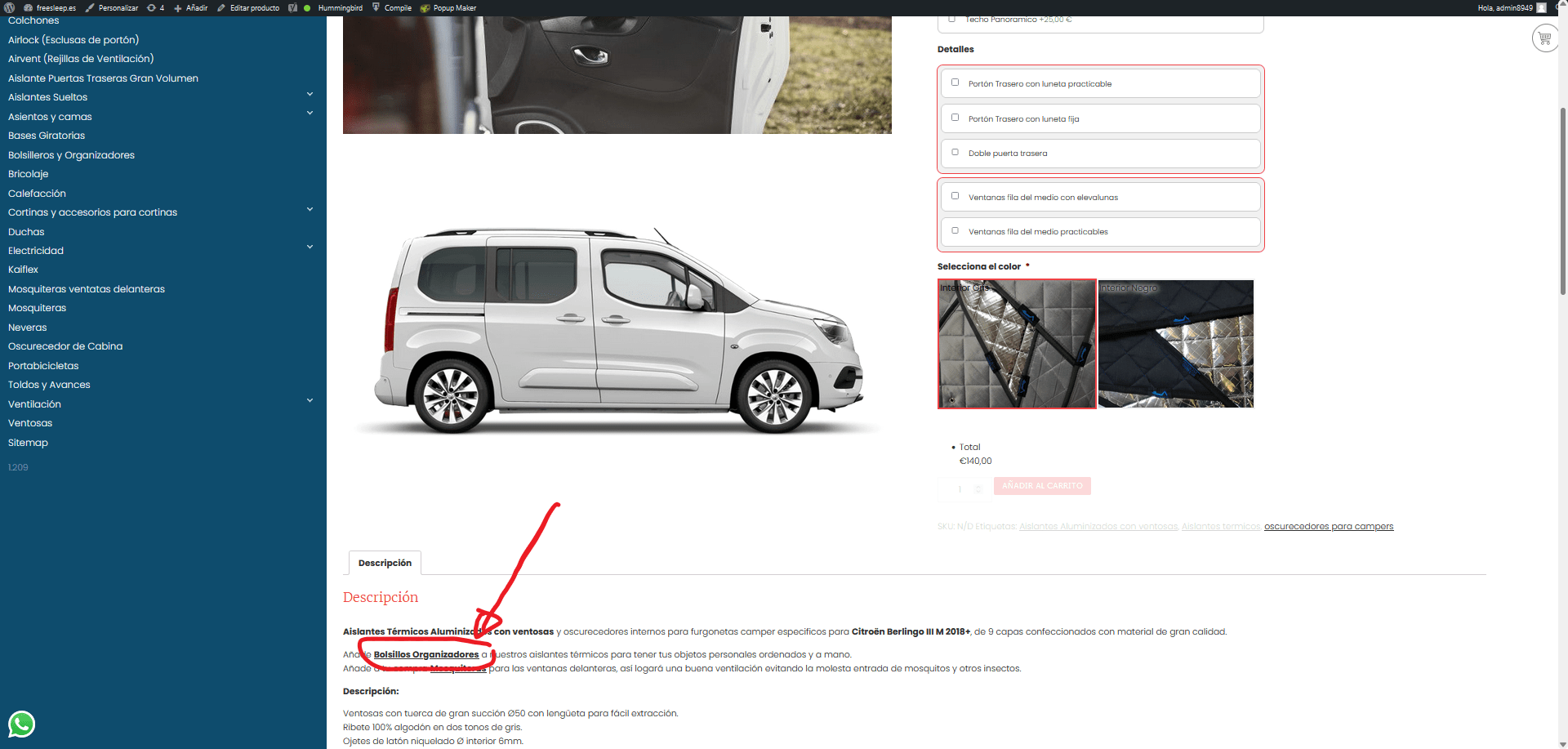The image size is (1568, 749).
Task: Check the 'Doble puerta trasera' option
Action: [x=955, y=152]
